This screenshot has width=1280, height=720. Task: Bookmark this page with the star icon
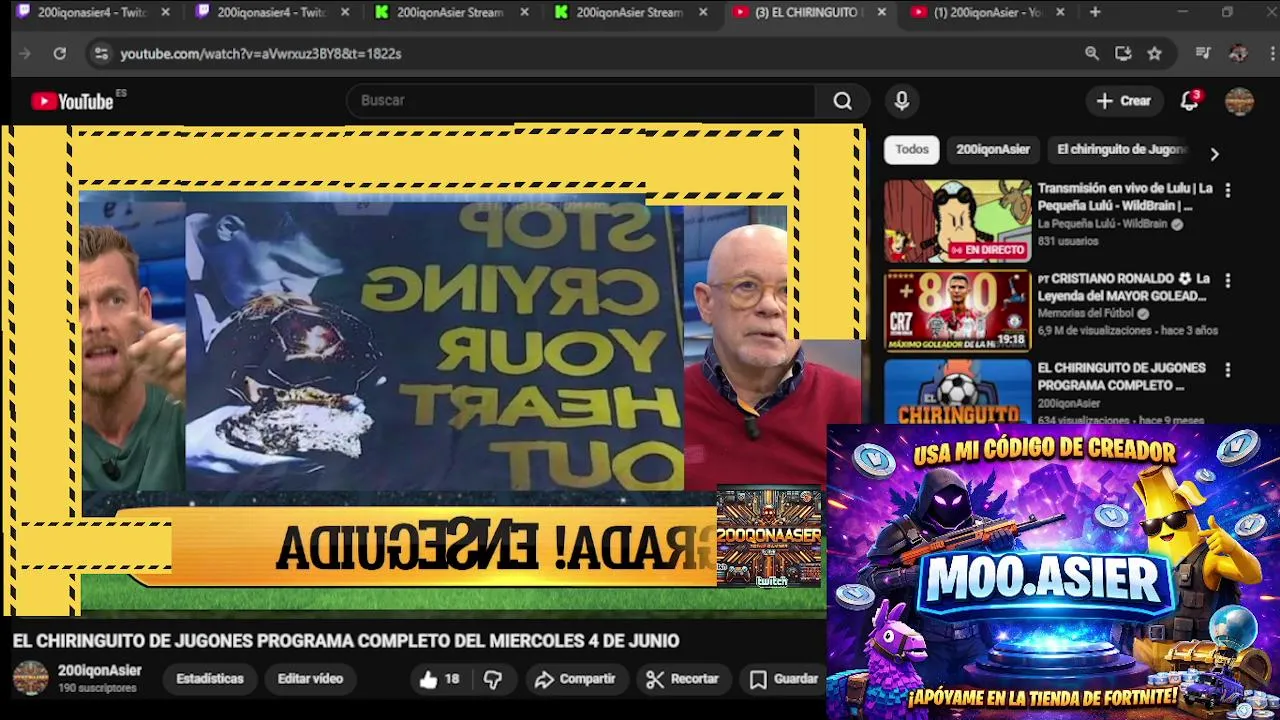1155,54
